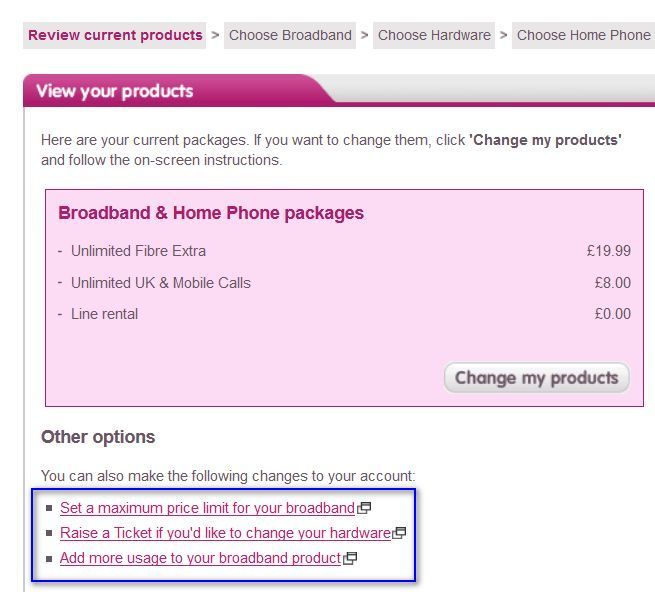Jump to the Choose Home Phone step

[583, 35]
